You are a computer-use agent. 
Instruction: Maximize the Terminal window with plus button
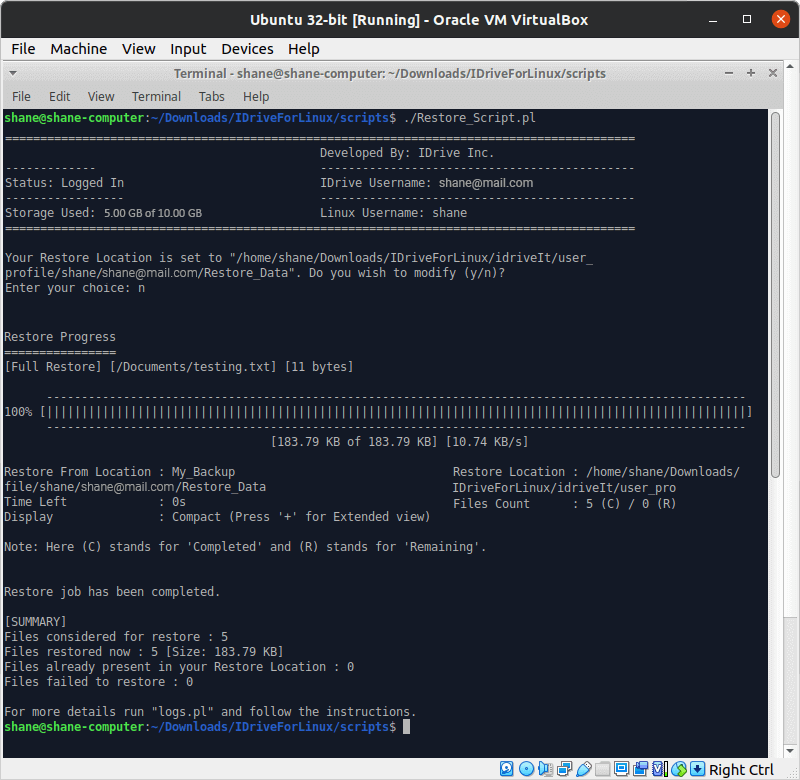(751, 73)
